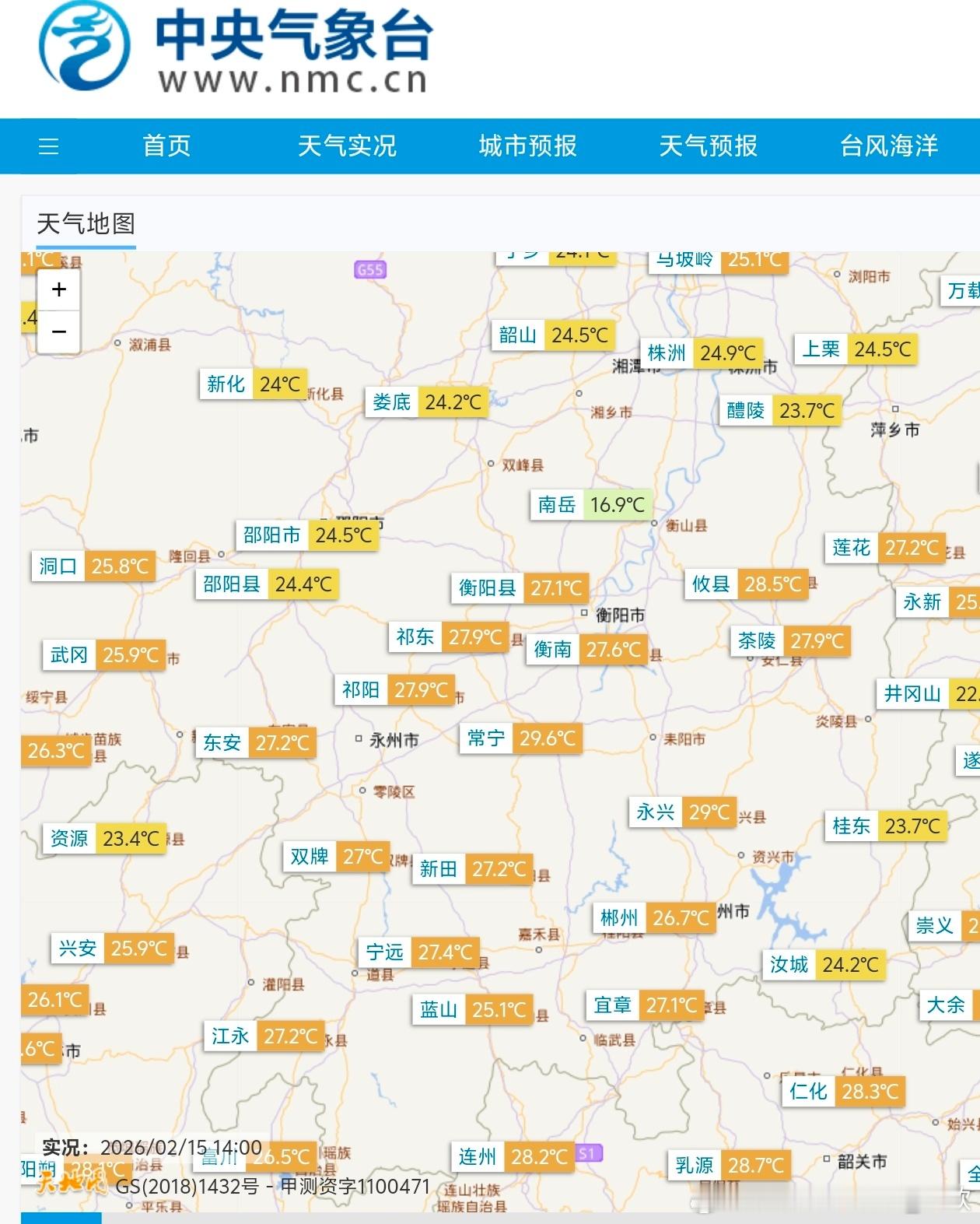Viewport: 980px width, 1224px height.
Task: Click the 宁远 27.4℃ station label
Action: 419,952
